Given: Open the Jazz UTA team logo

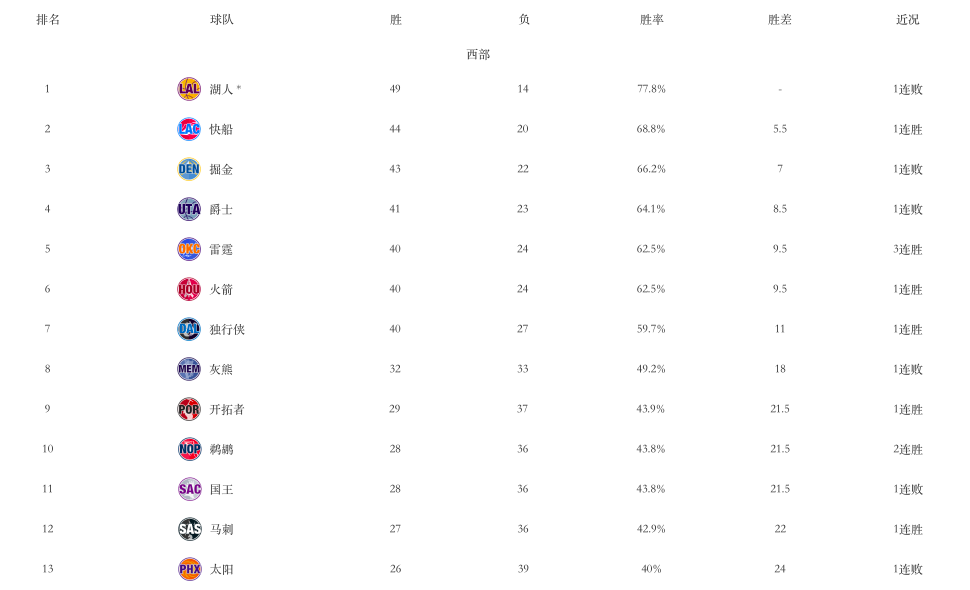Looking at the screenshot, I should pyautogui.click(x=189, y=209).
